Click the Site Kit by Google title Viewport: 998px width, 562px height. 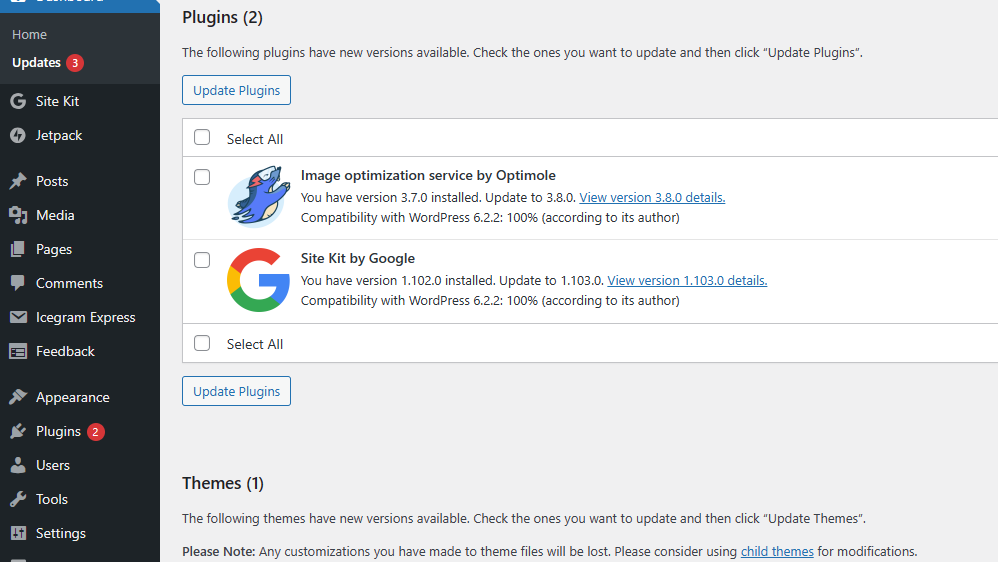point(358,258)
